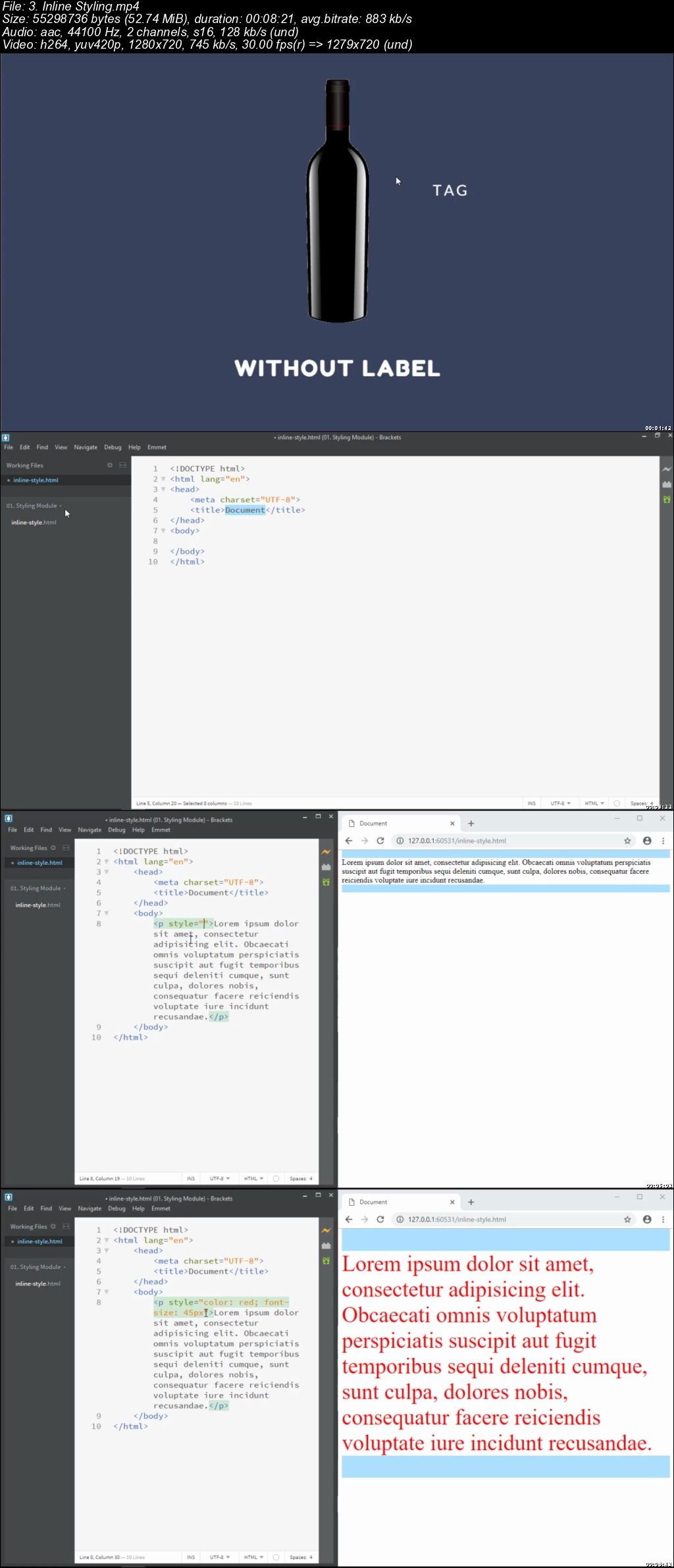This screenshot has width=674, height=1568.
Task: Click lint status circle in full-width Brackets
Action: point(617,803)
